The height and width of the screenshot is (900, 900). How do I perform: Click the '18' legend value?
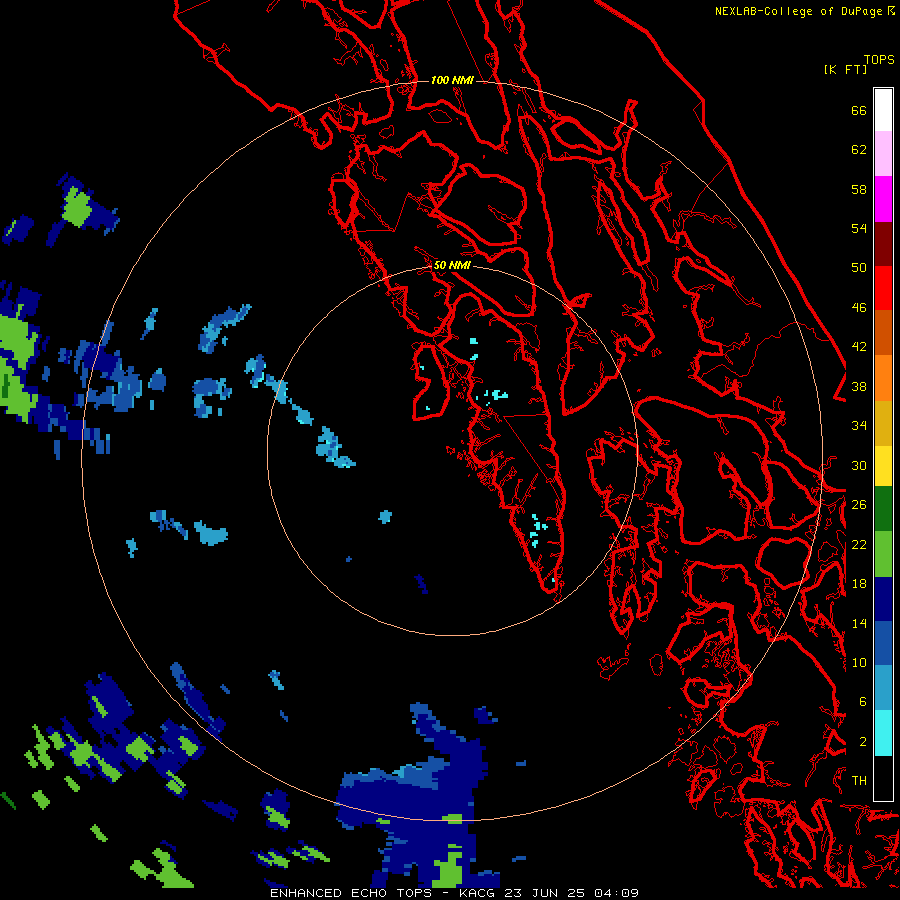859,584
